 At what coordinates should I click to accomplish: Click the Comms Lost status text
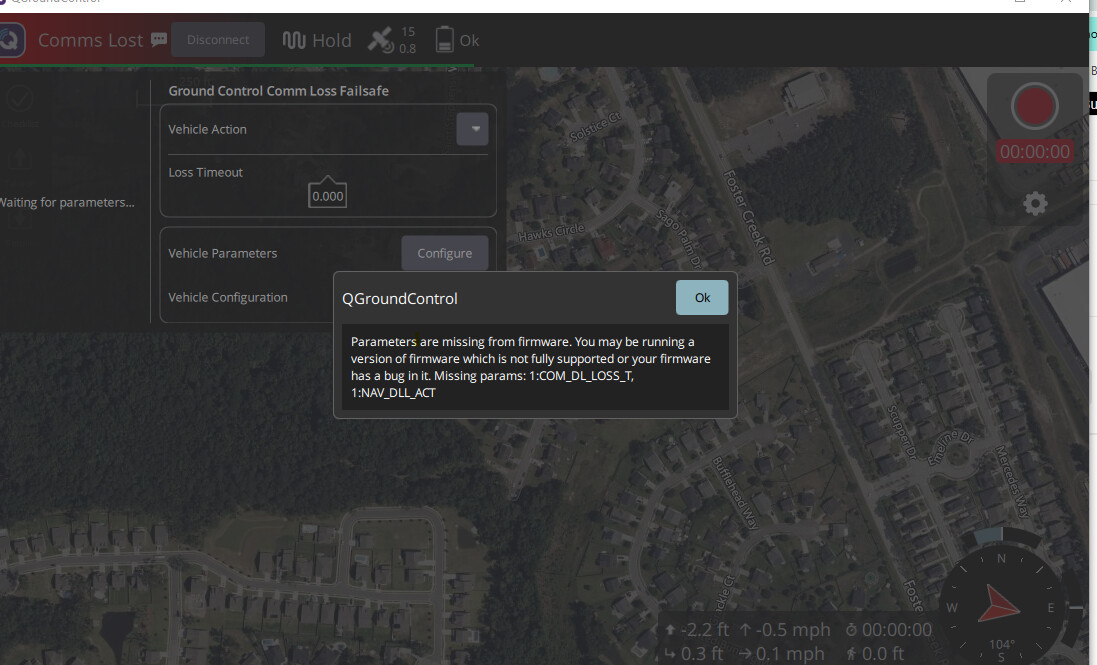pyautogui.click(x=91, y=40)
